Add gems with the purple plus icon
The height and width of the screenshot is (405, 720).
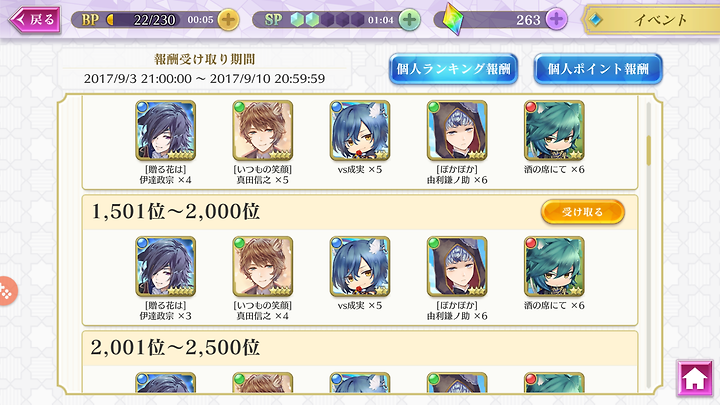557,20
